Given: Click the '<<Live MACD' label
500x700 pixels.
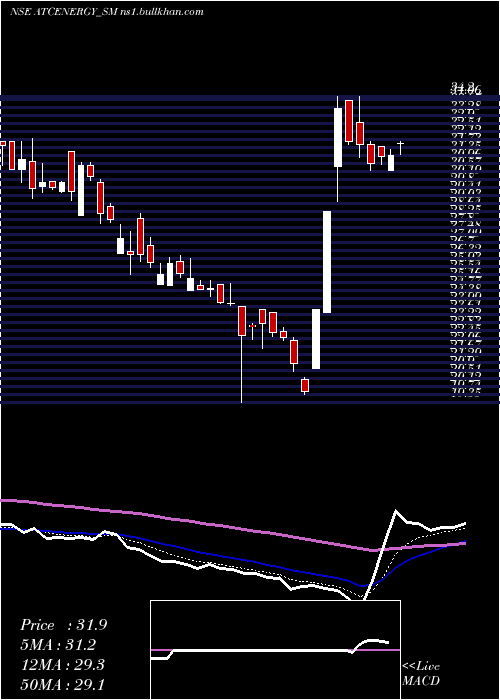Looking at the screenshot, I should [421, 673].
